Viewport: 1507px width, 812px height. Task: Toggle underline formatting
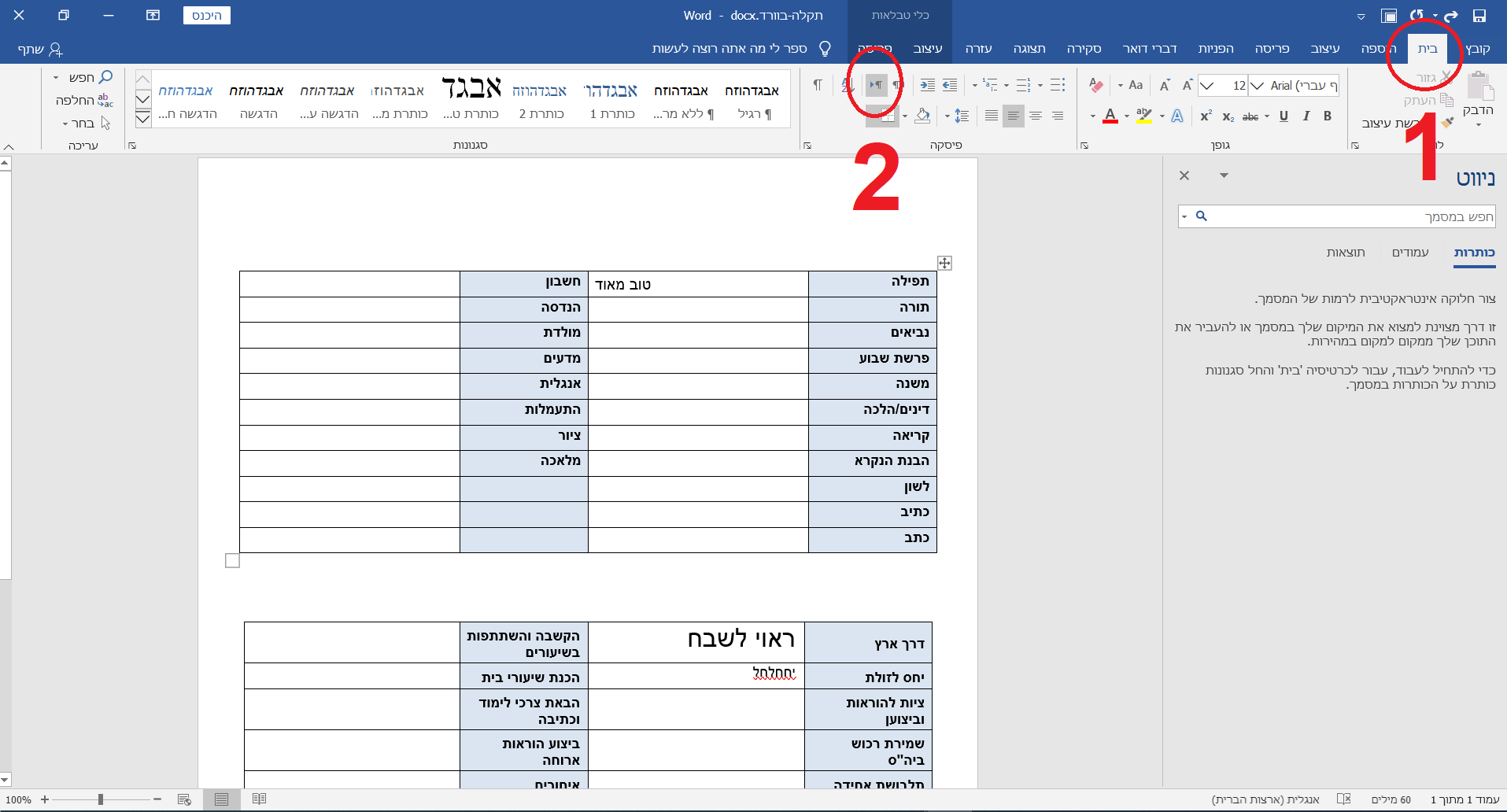pos(1284,116)
